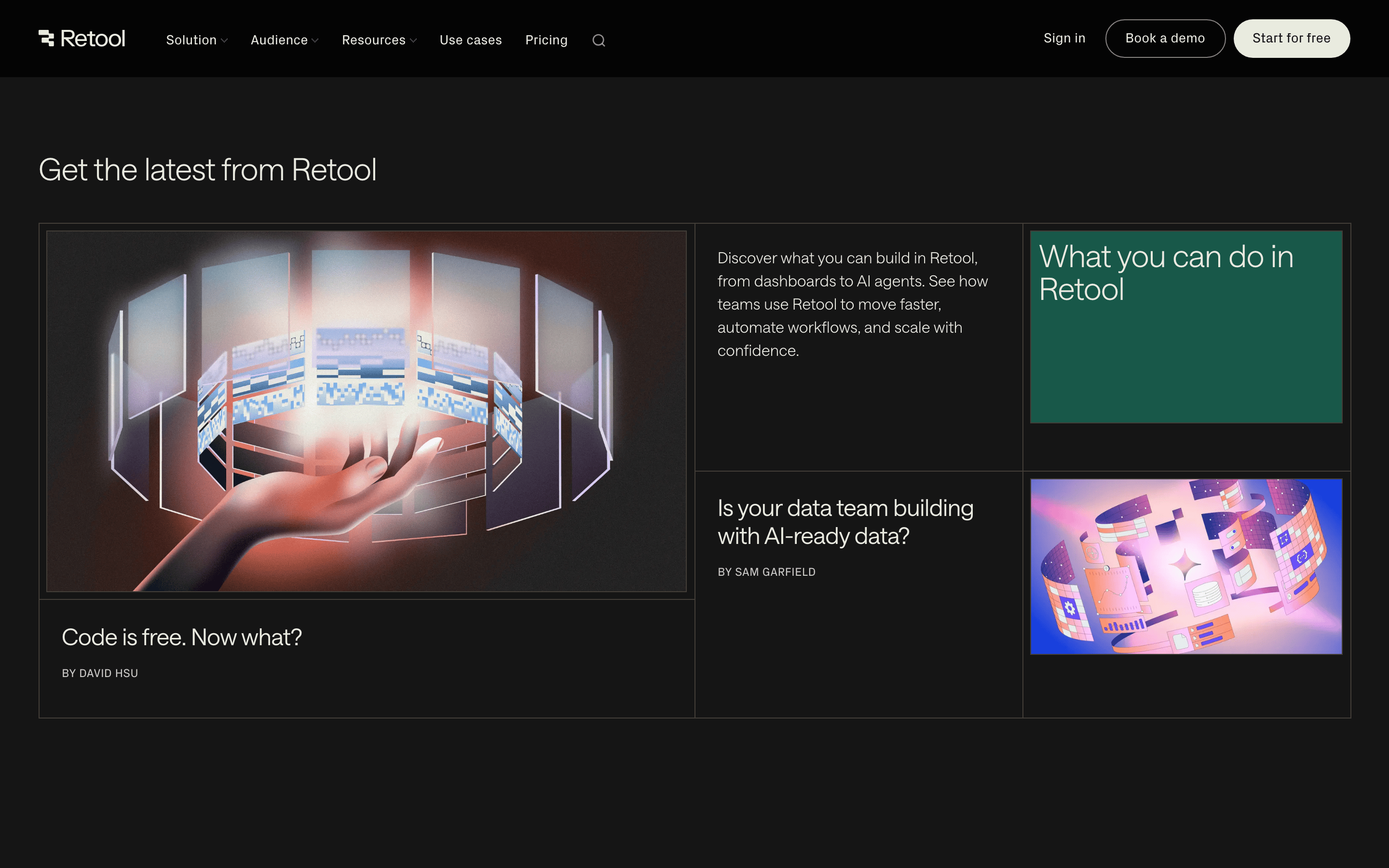This screenshot has height=868, width=1389.
Task: Open article about AI-ready data
Action: (845, 522)
